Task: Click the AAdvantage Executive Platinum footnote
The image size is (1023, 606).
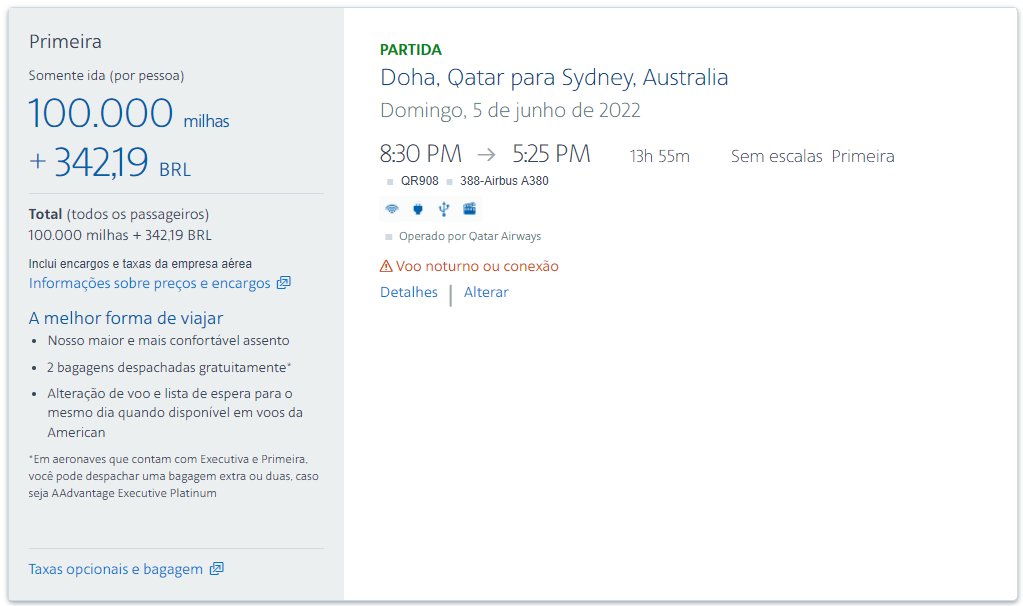Action: (174, 476)
